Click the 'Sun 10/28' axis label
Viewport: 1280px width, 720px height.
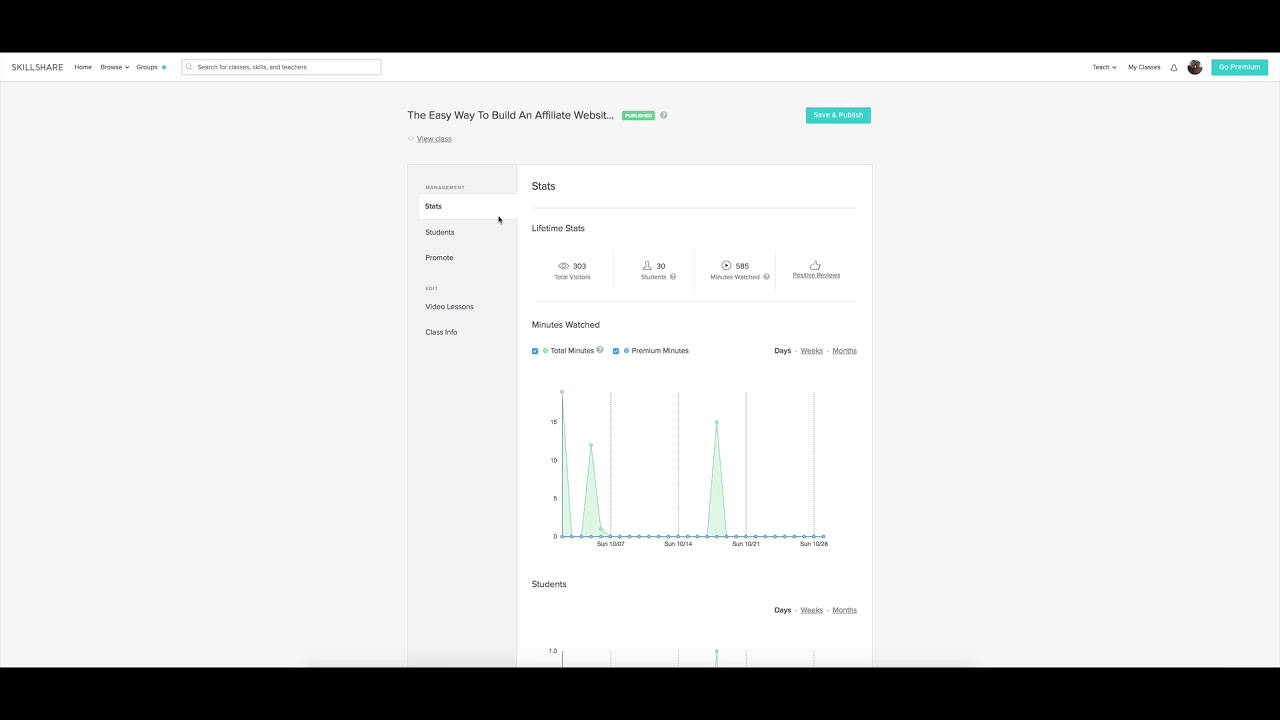(x=814, y=544)
